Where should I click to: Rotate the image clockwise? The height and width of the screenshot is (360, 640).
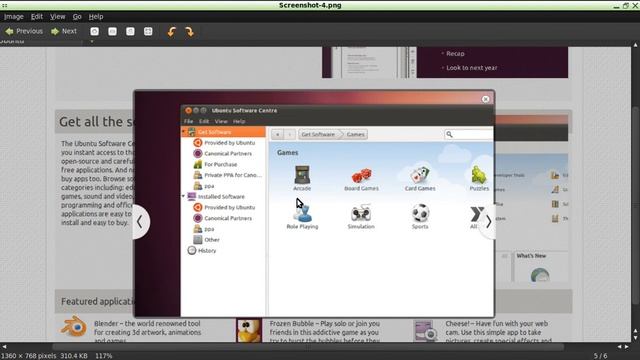[x=189, y=31]
